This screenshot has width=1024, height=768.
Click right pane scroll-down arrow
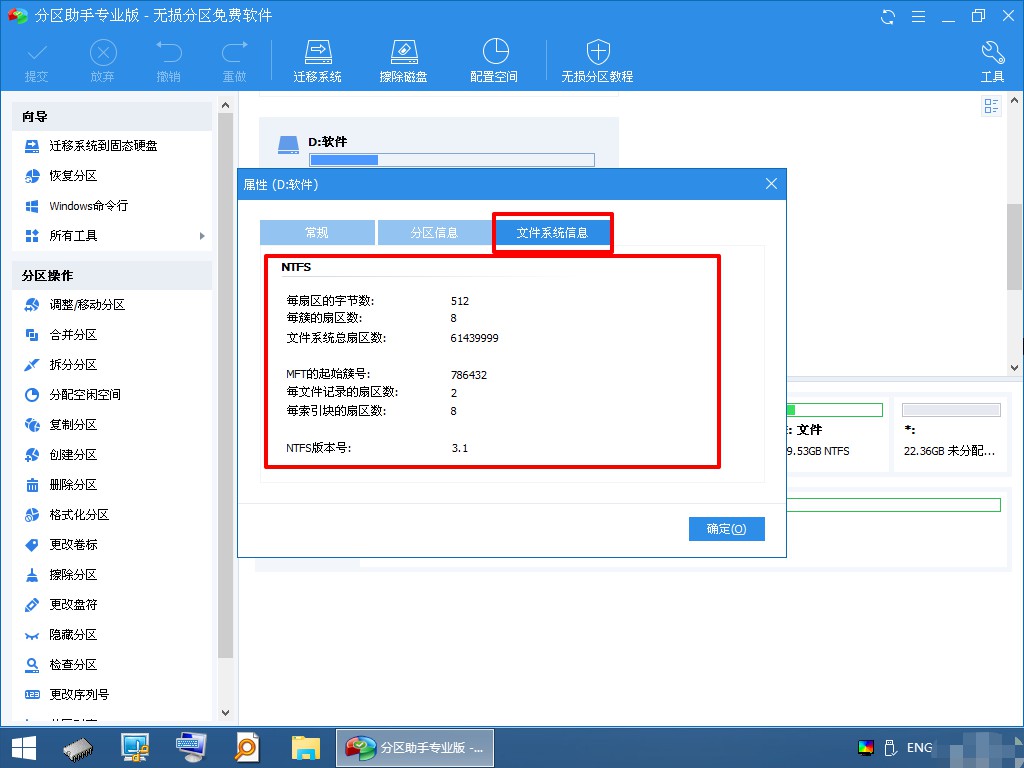1014,368
